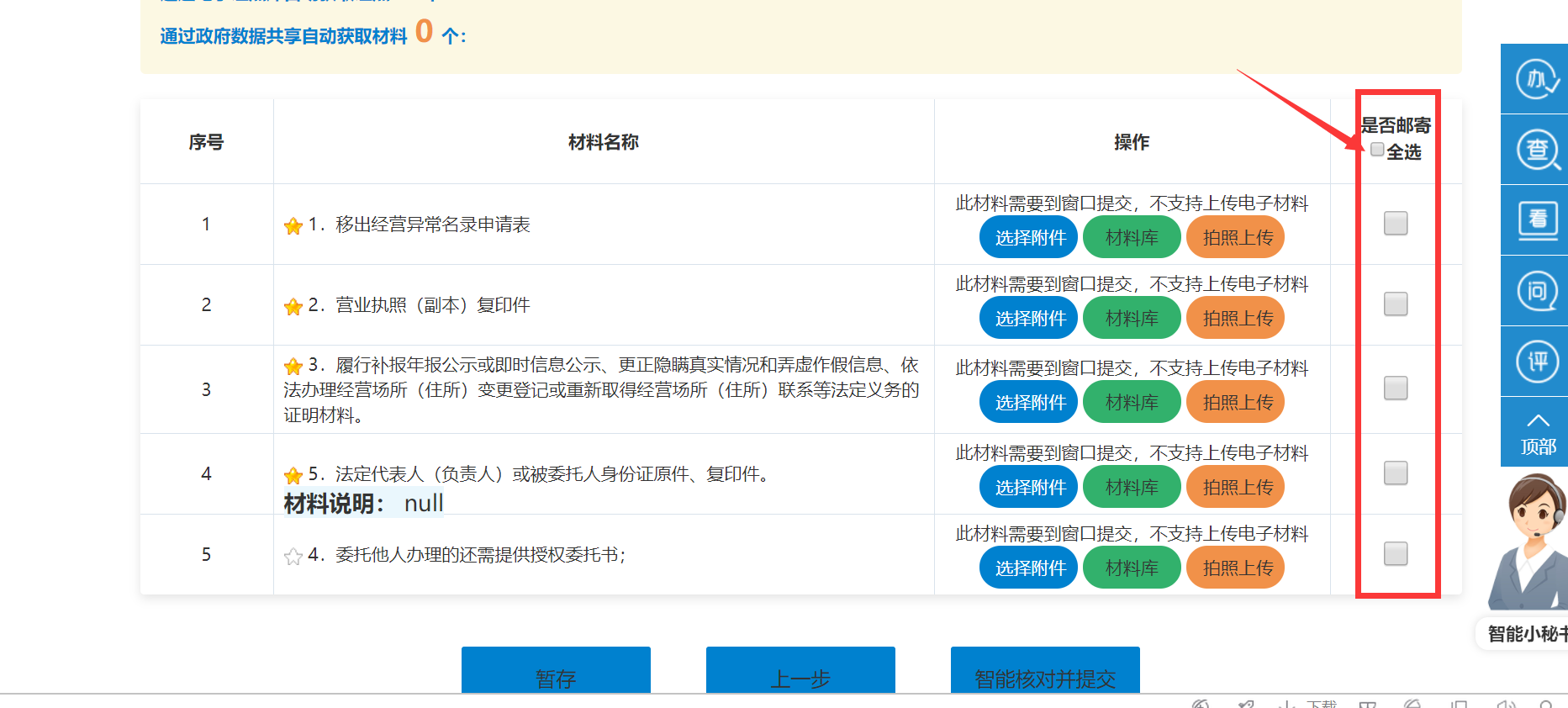Screen dimensions: 1568x708
Task: Tick mailing checkbox for 法定代表人身份证 row
Action: tap(1395, 473)
